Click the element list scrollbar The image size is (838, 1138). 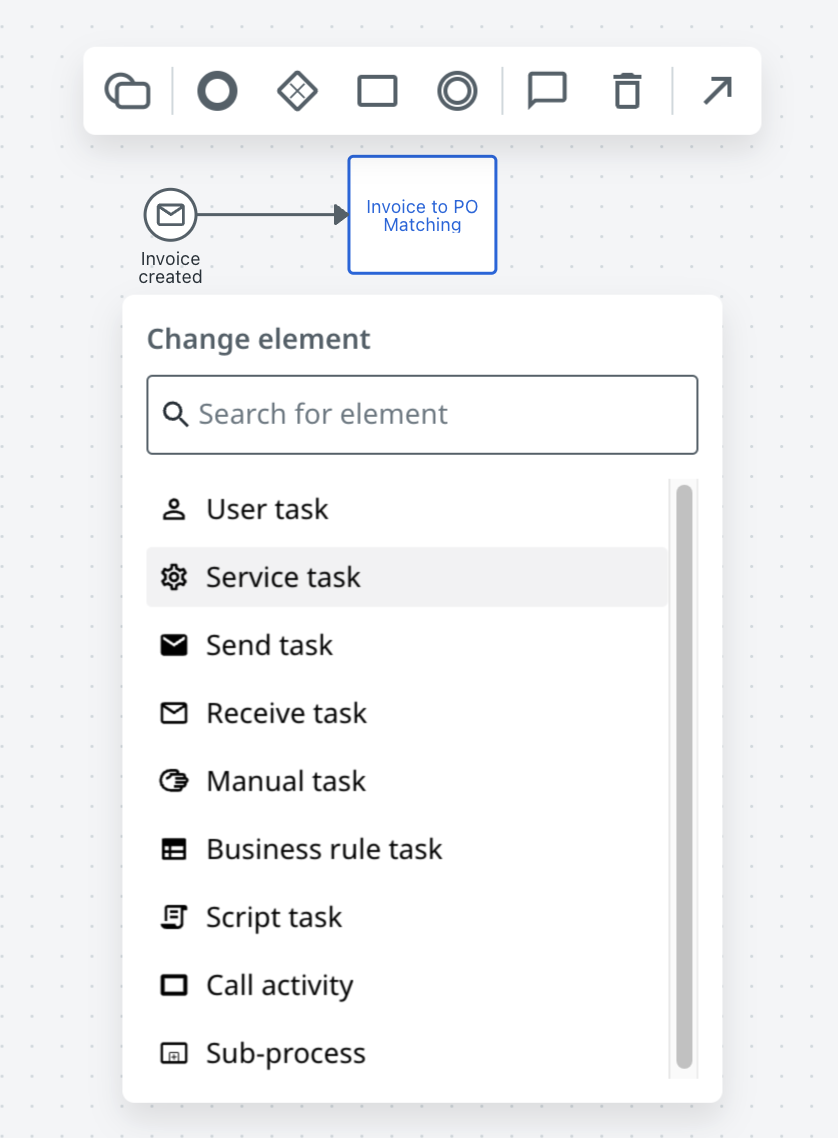[684, 777]
